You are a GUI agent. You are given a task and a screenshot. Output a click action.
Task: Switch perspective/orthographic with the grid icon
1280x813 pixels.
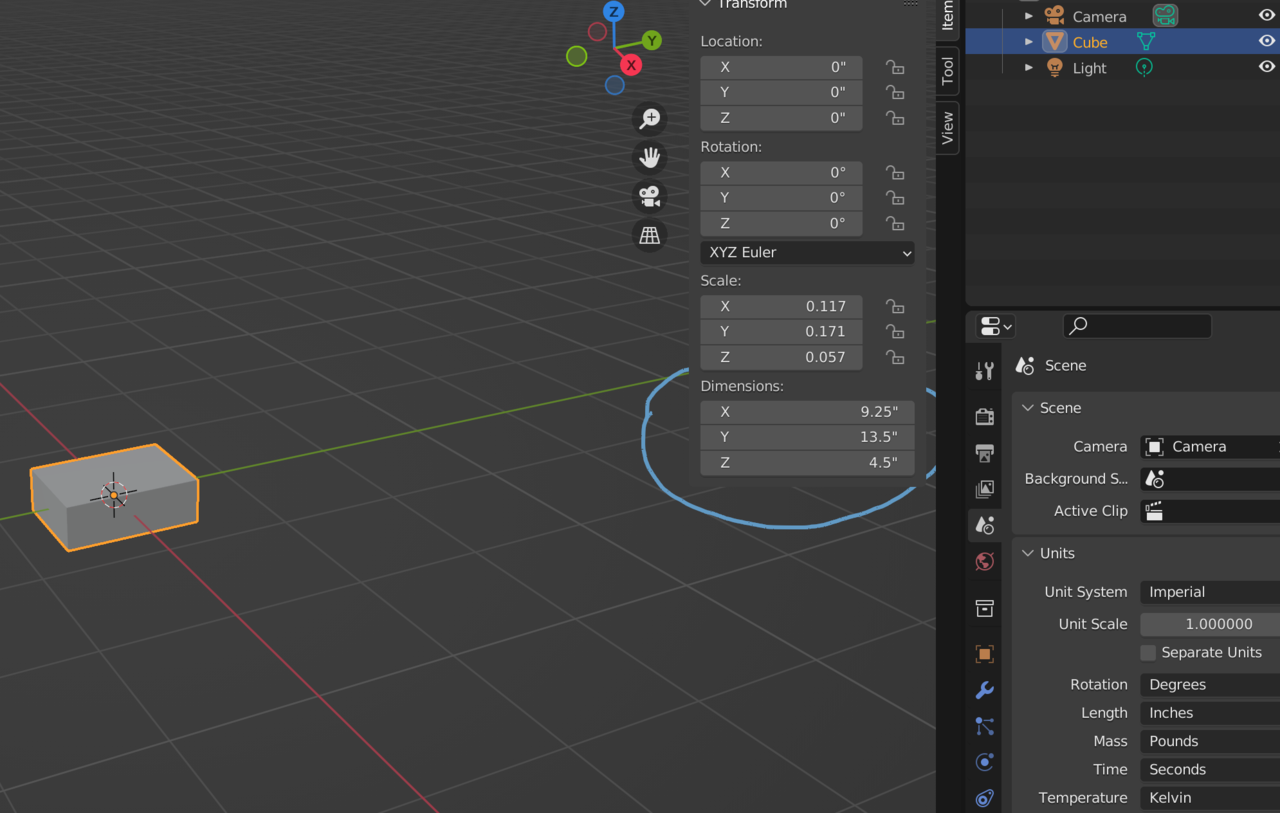pos(650,235)
